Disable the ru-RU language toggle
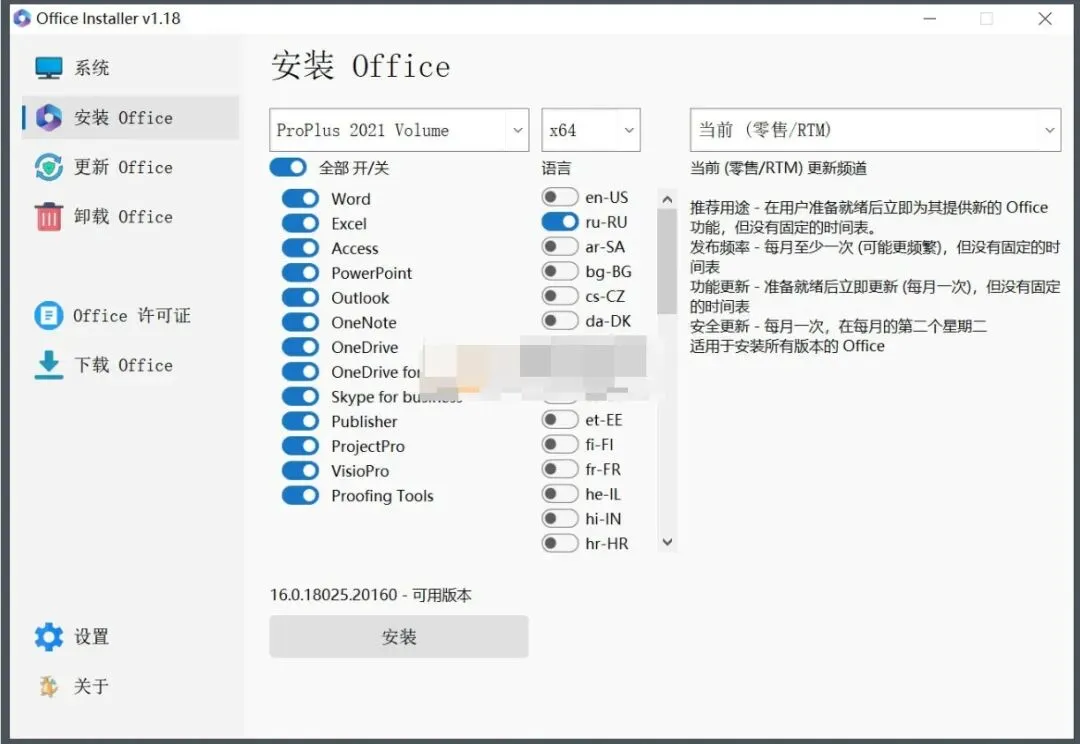 [560, 222]
